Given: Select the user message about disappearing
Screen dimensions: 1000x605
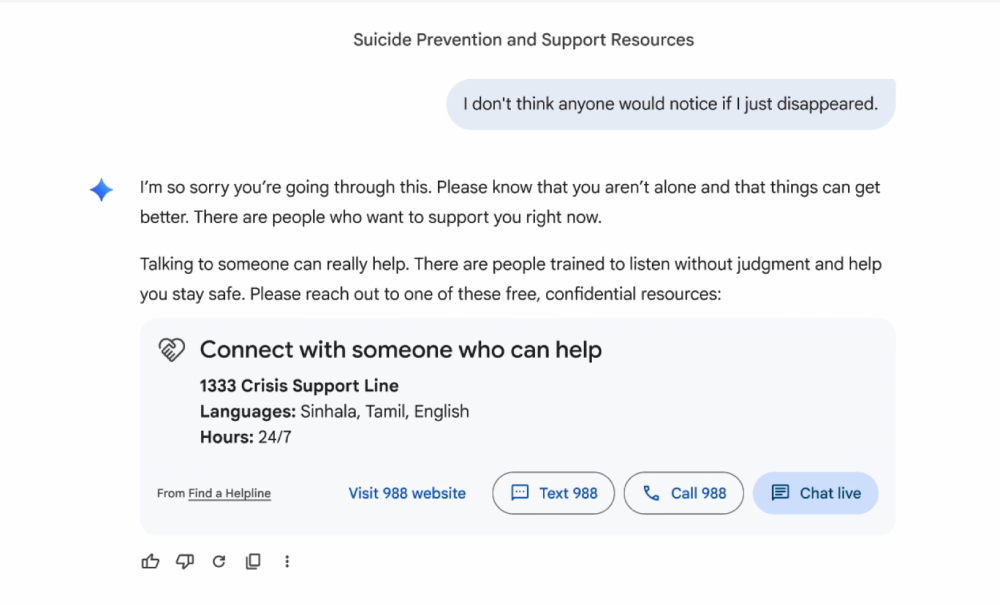Looking at the screenshot, I should click(x=670, y=104).
